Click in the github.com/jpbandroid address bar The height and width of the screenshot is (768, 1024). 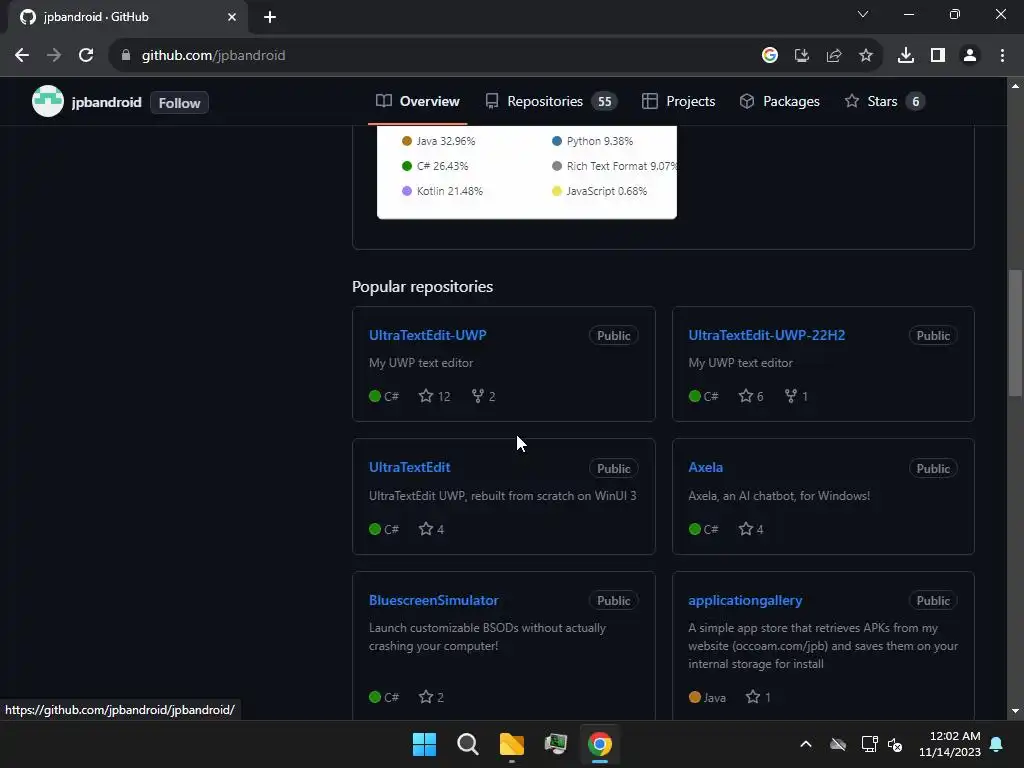coord(431,56)
